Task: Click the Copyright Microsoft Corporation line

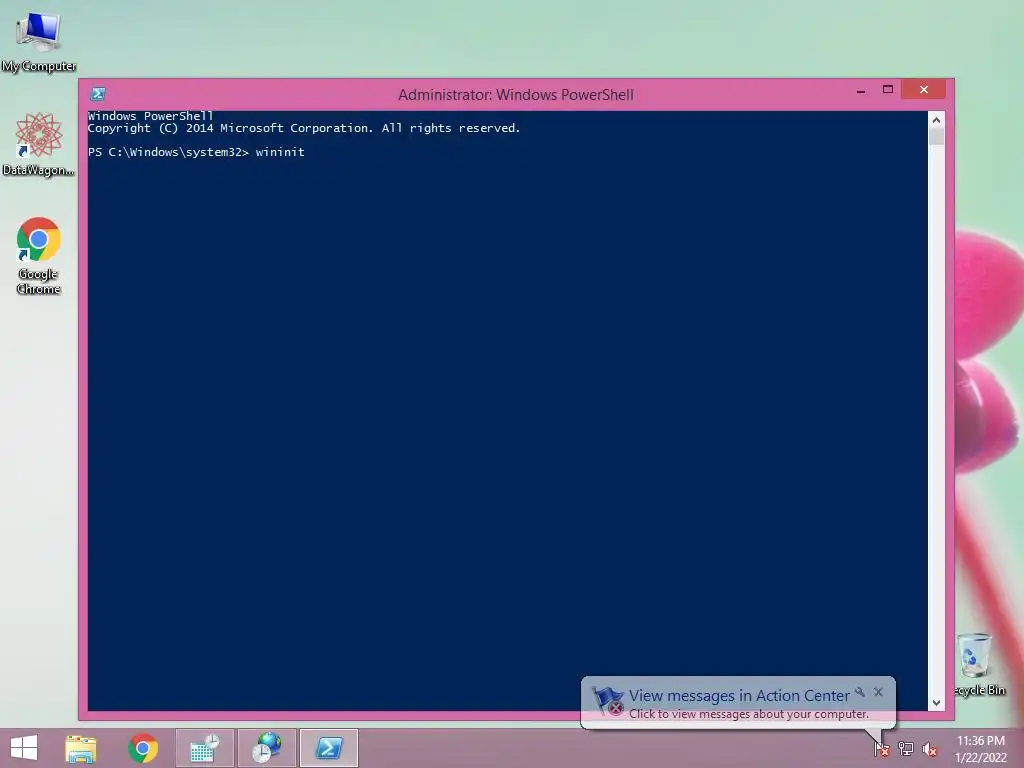Action: [x=304, y=128]
